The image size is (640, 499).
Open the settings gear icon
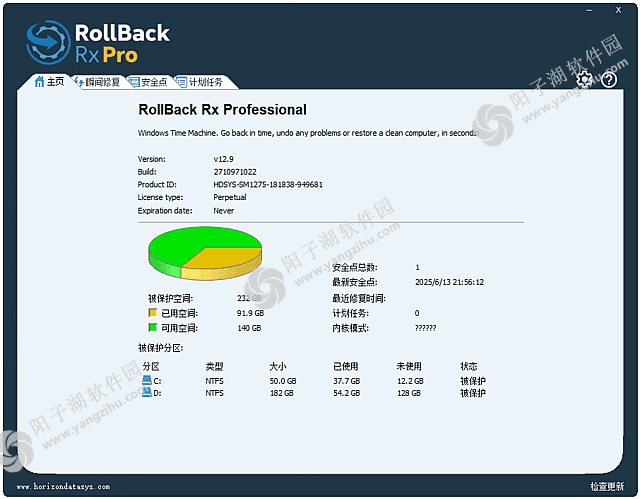[584, 80]
